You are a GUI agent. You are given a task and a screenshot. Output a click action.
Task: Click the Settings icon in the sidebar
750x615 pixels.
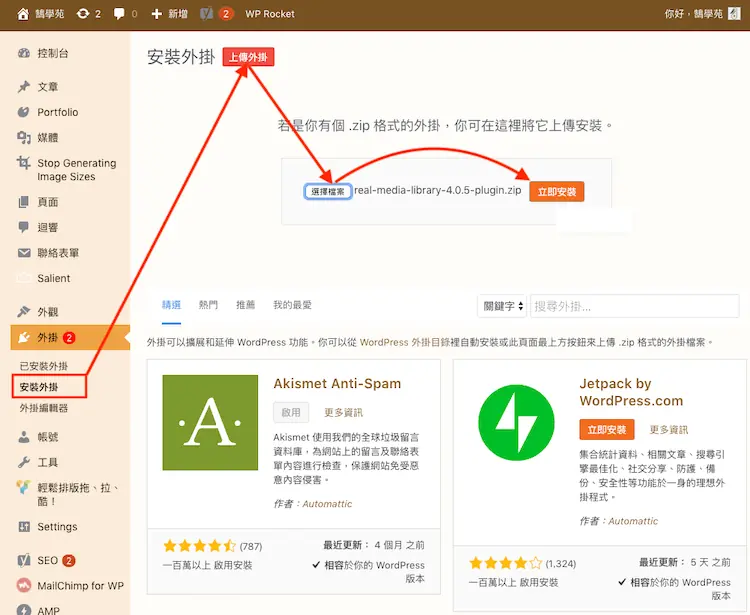click(x=24, y=527)
